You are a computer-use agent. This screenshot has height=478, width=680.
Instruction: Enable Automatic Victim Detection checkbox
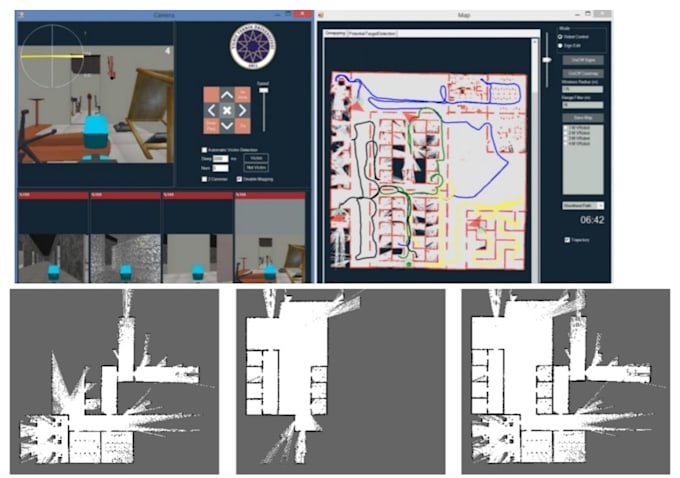pyautogui.click(x=204, y=150)
